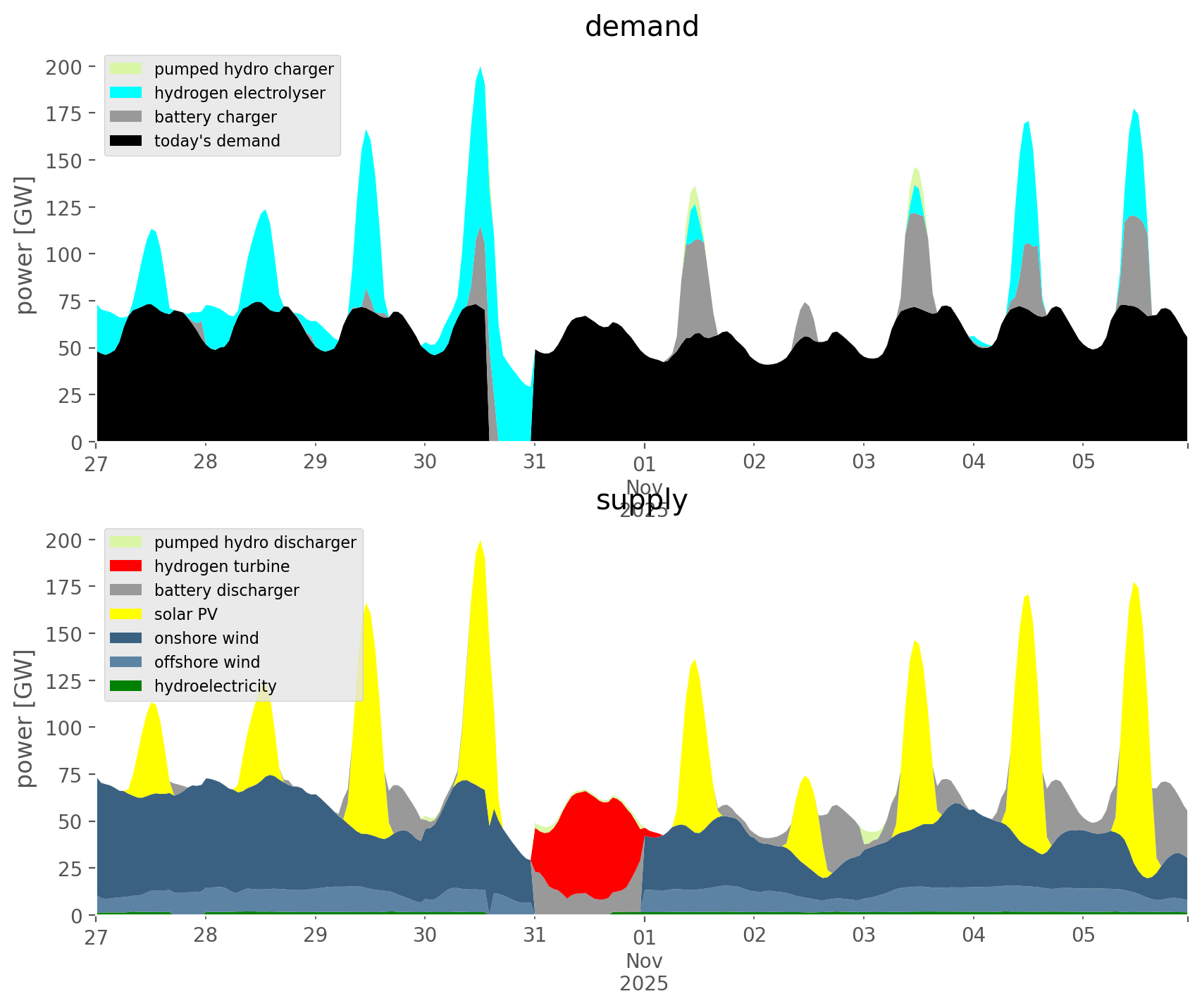
Task: Click the green hydroelectricity legend swatch
Action: point(126,686)
